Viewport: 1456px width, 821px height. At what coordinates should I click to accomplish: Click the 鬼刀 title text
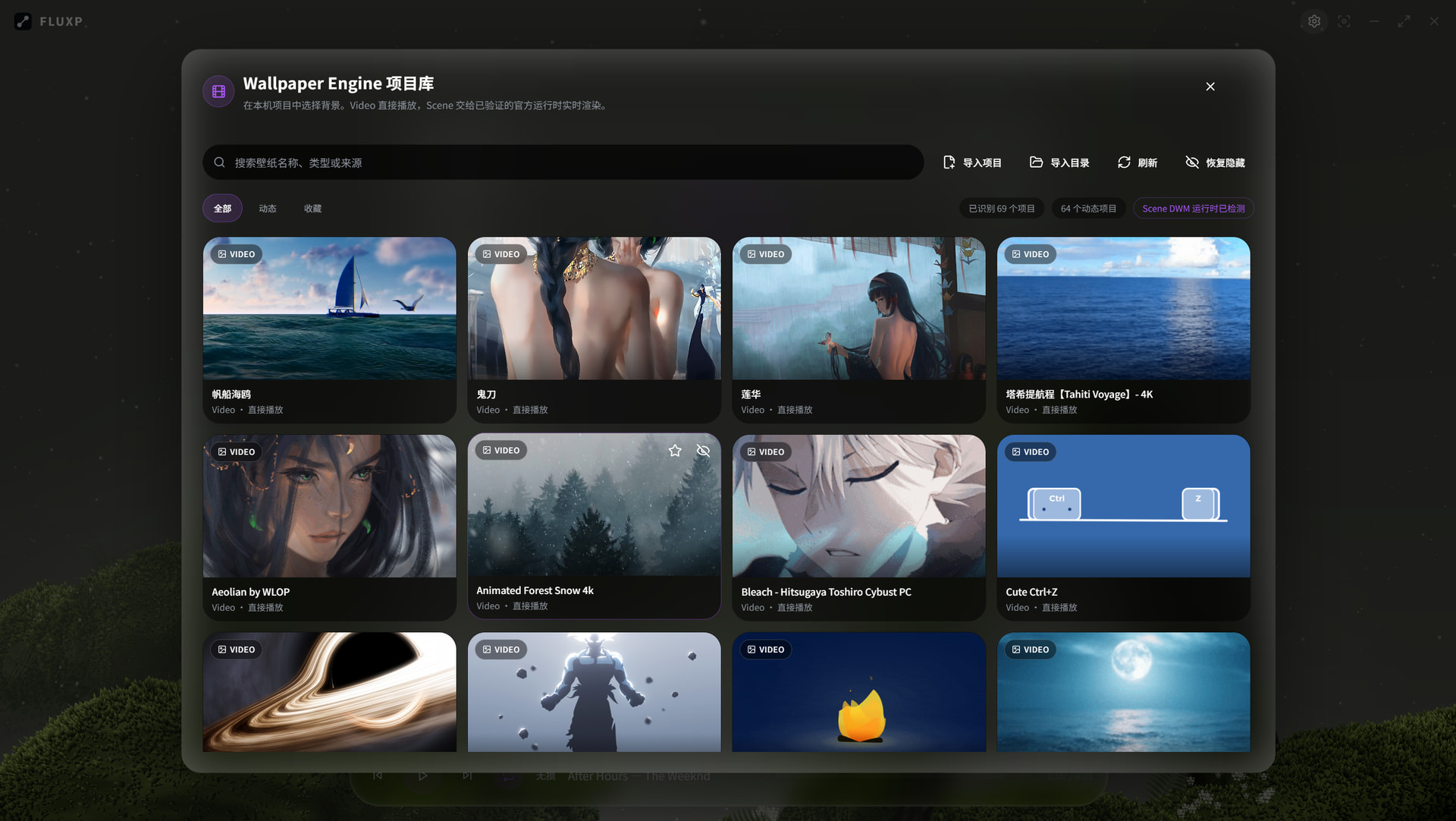coord(486,395)
